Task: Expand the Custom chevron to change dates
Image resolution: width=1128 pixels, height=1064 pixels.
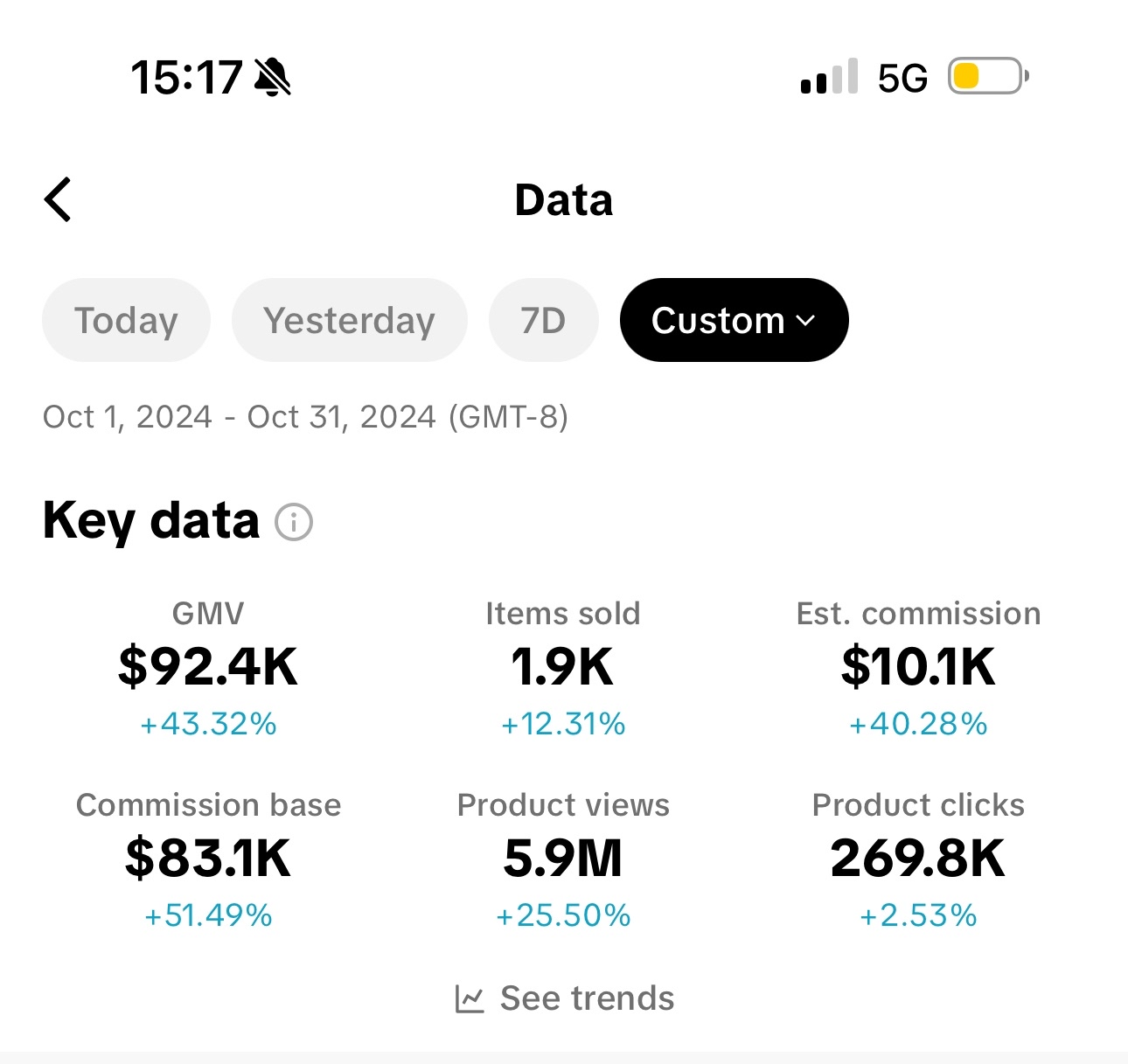Action: (x=806, y=322)
